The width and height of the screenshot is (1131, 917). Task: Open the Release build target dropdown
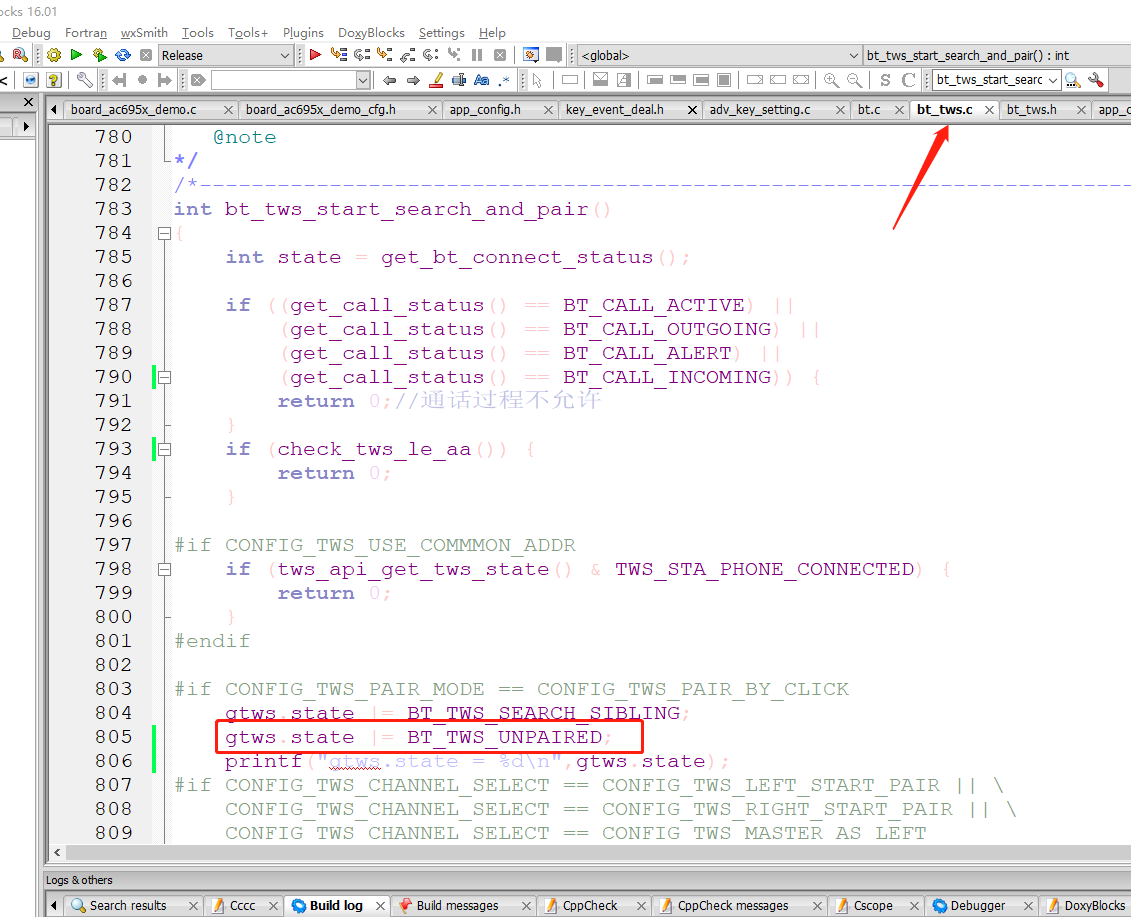click(284, 56)
